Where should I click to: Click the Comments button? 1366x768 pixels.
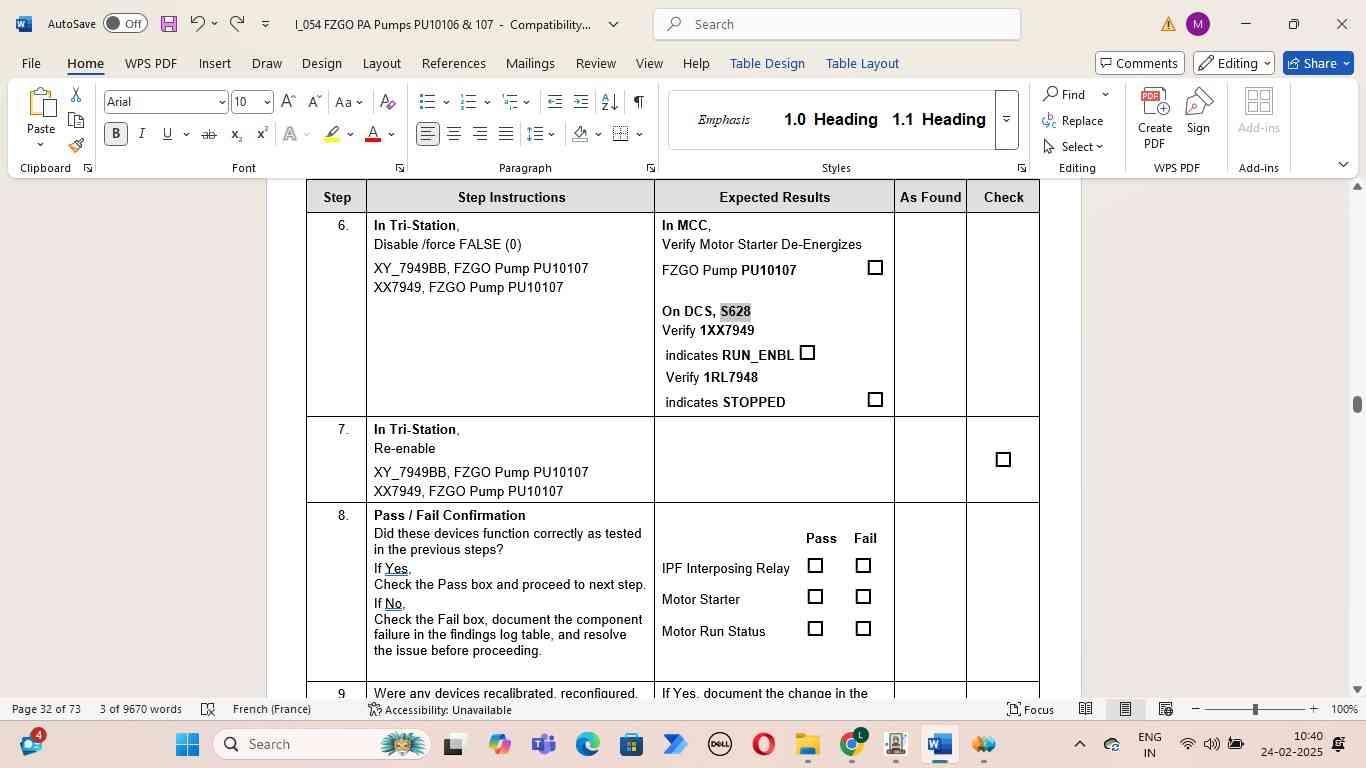pos(1140,63)
